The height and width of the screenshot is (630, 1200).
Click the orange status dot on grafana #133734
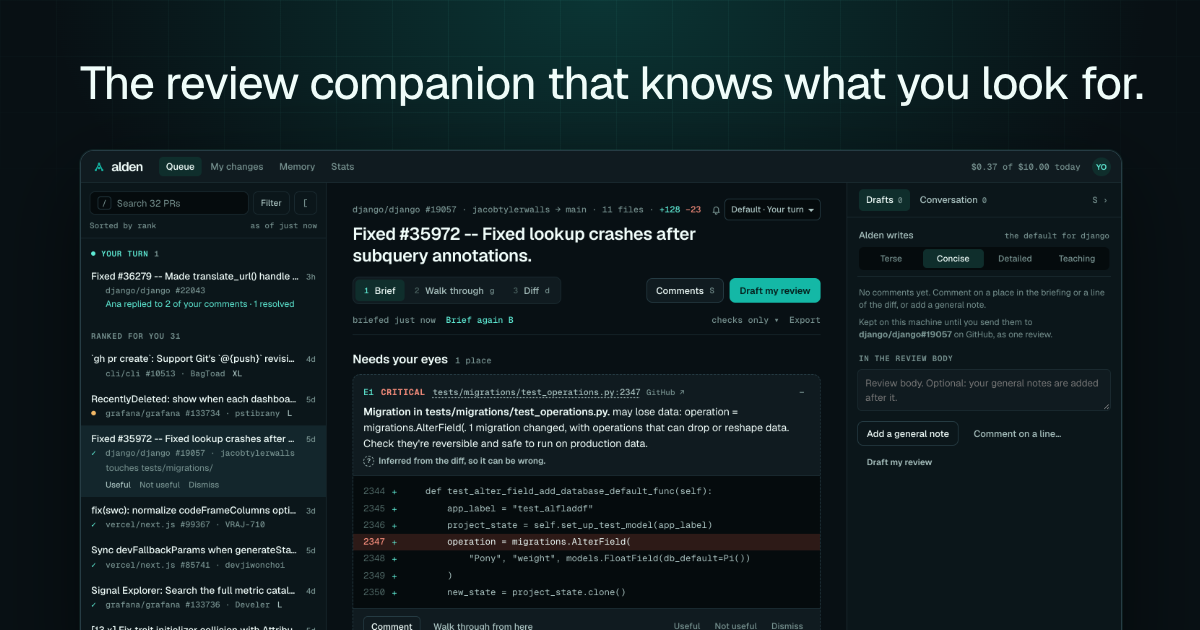94,412
